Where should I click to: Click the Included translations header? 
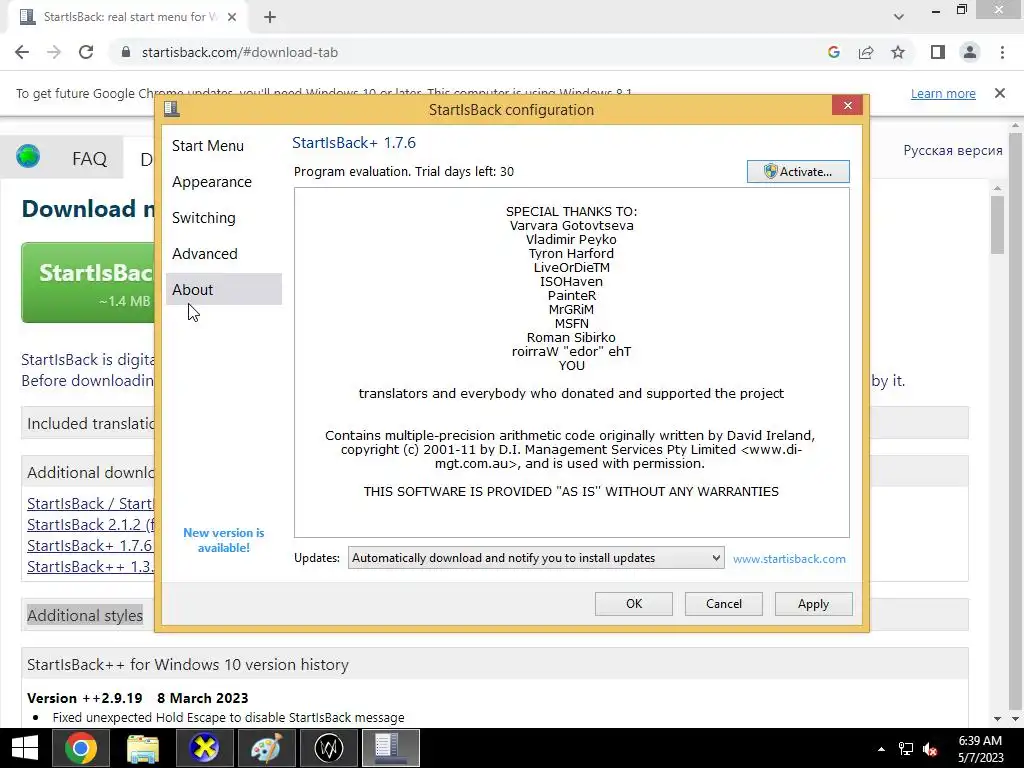(x=90, y=423)
